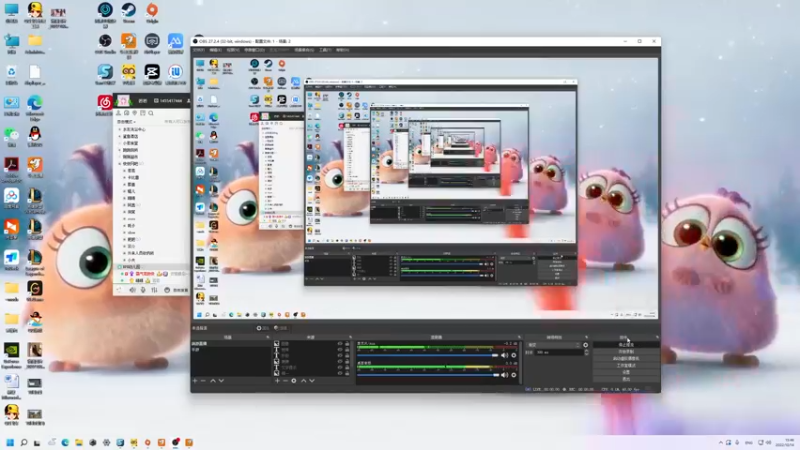
Task: Click the speaker icon in chat window footer
Action: [132, 290]
